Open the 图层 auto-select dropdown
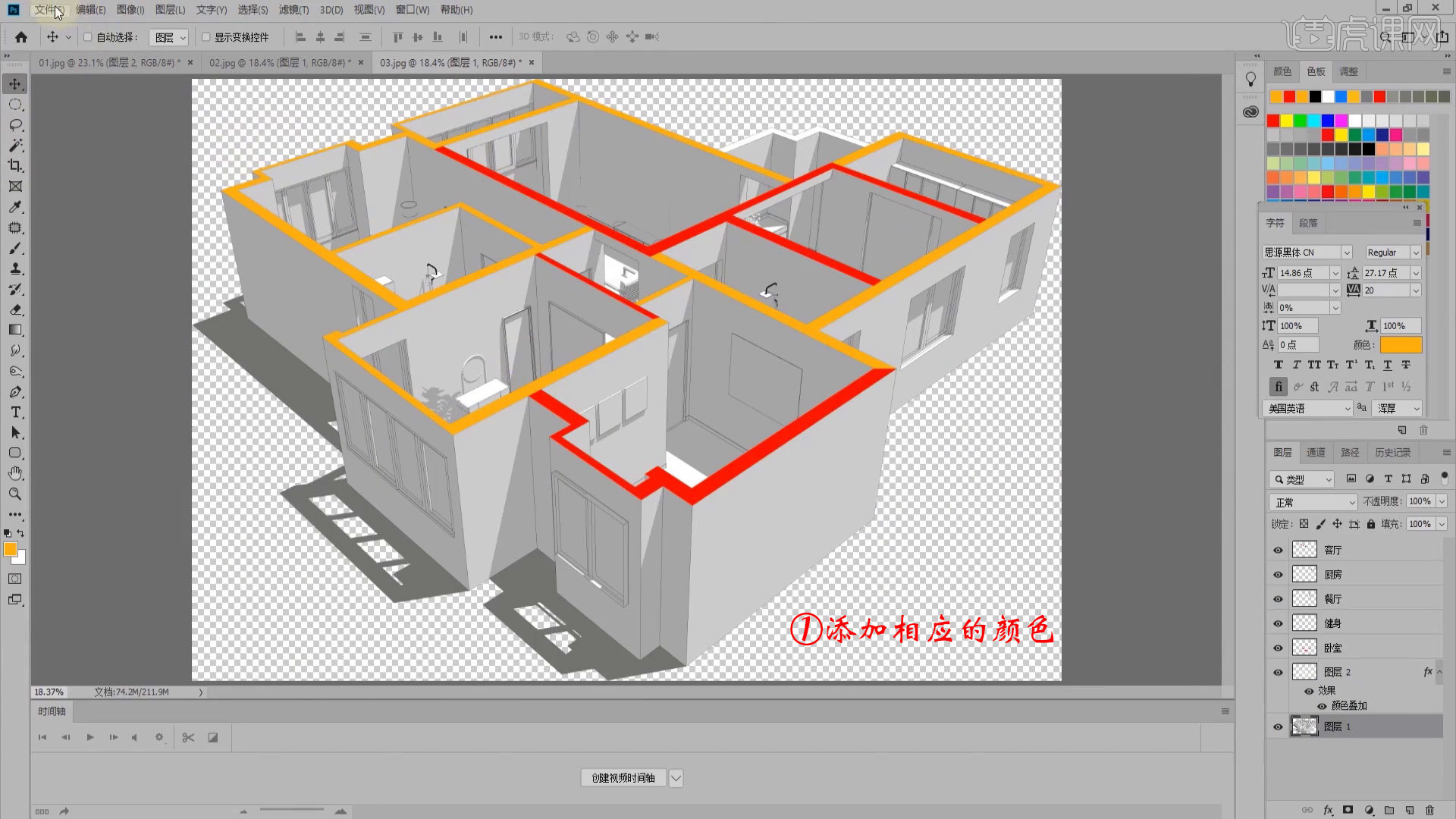Screen dimensions: 1456x819 pyautogui.click(x=168, y=37)
